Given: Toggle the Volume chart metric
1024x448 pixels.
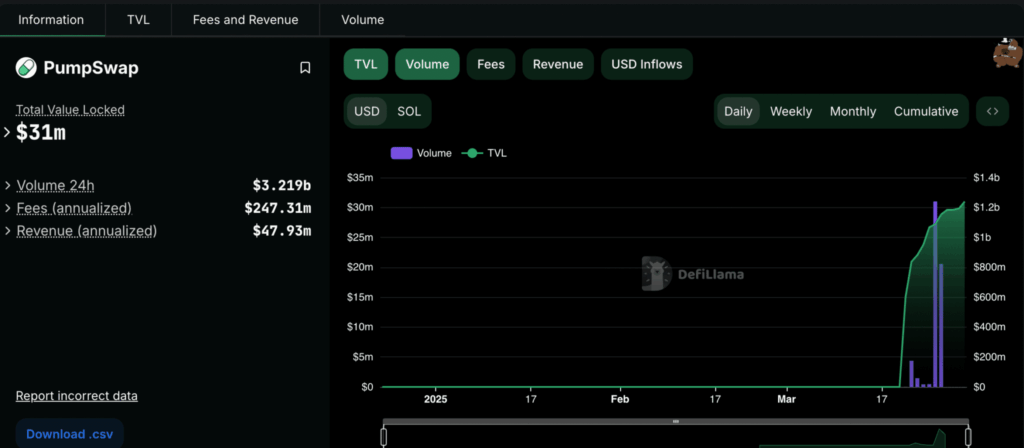Looking at the screenshot, I should [427, 64].
